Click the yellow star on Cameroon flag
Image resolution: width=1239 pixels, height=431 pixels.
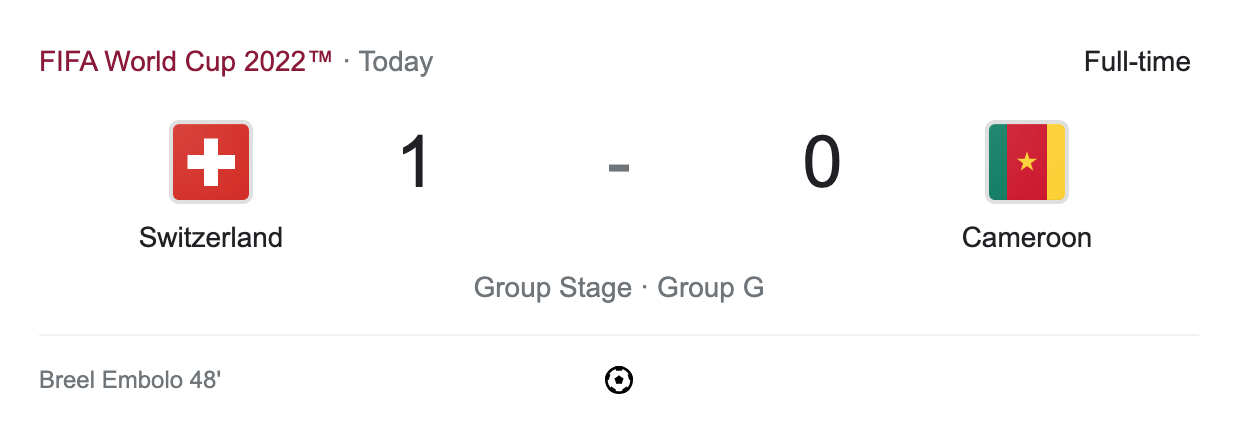pos(1027,162)
